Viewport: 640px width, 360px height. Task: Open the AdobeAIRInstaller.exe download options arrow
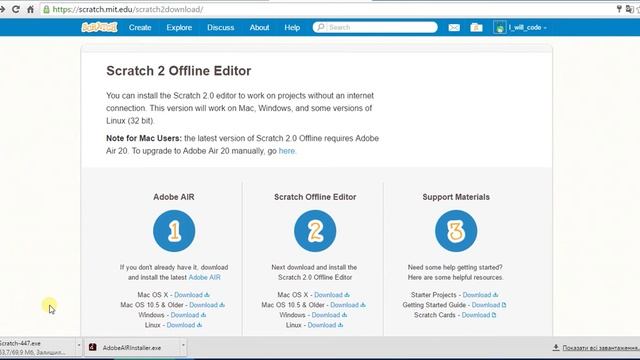pos(183,345)
